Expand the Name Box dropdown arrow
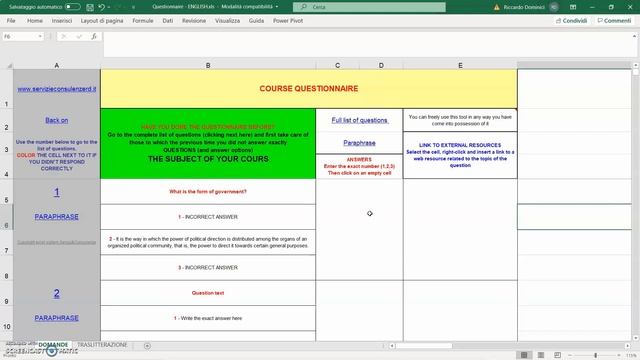 coord(40,36)
